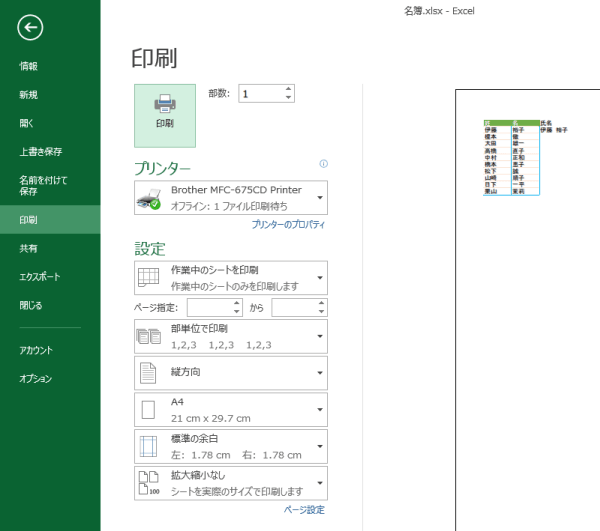Click the margins layout icon
Viewport: 600px width, 531px height.
148,446
